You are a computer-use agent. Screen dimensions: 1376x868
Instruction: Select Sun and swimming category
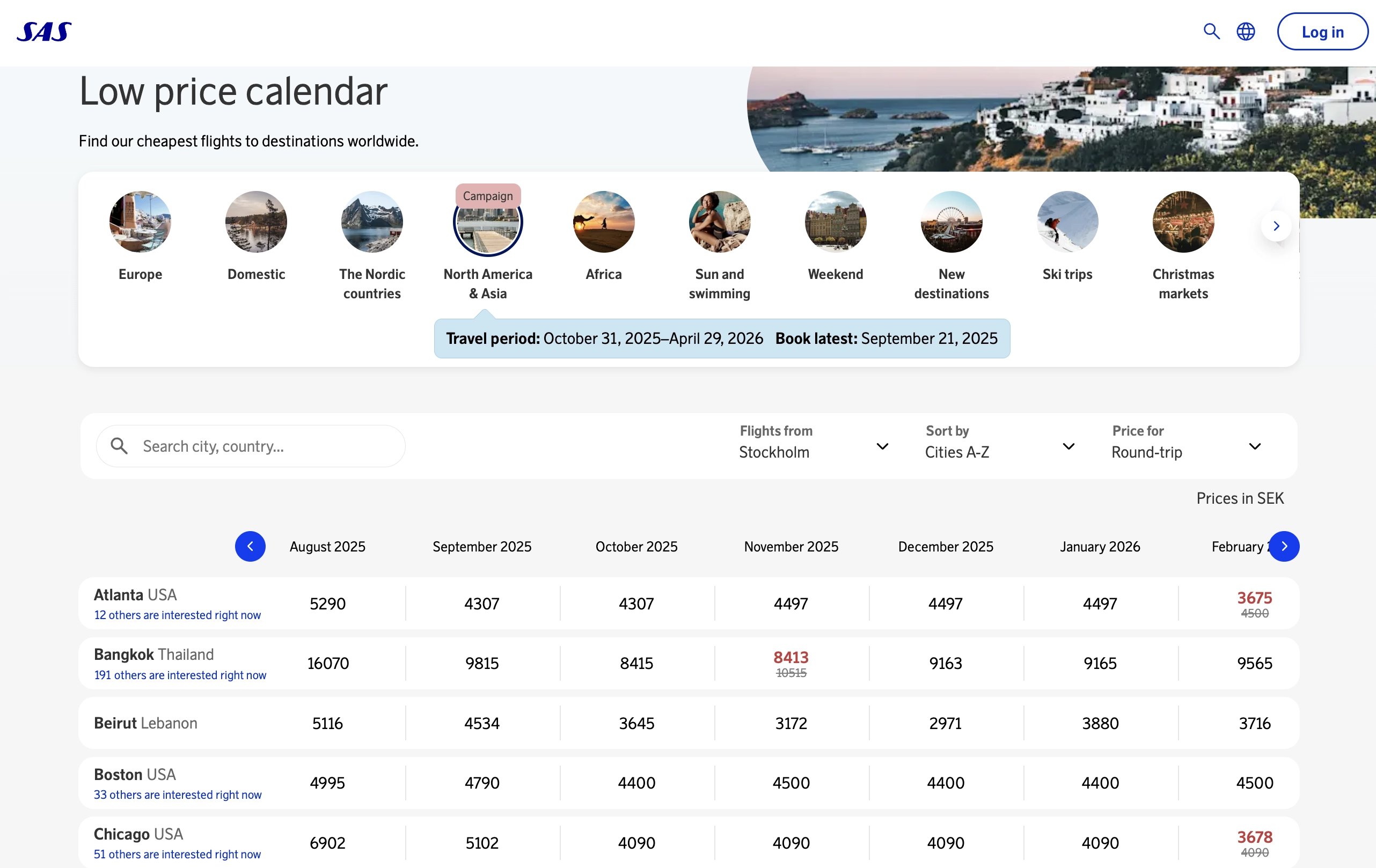point(720,222)
